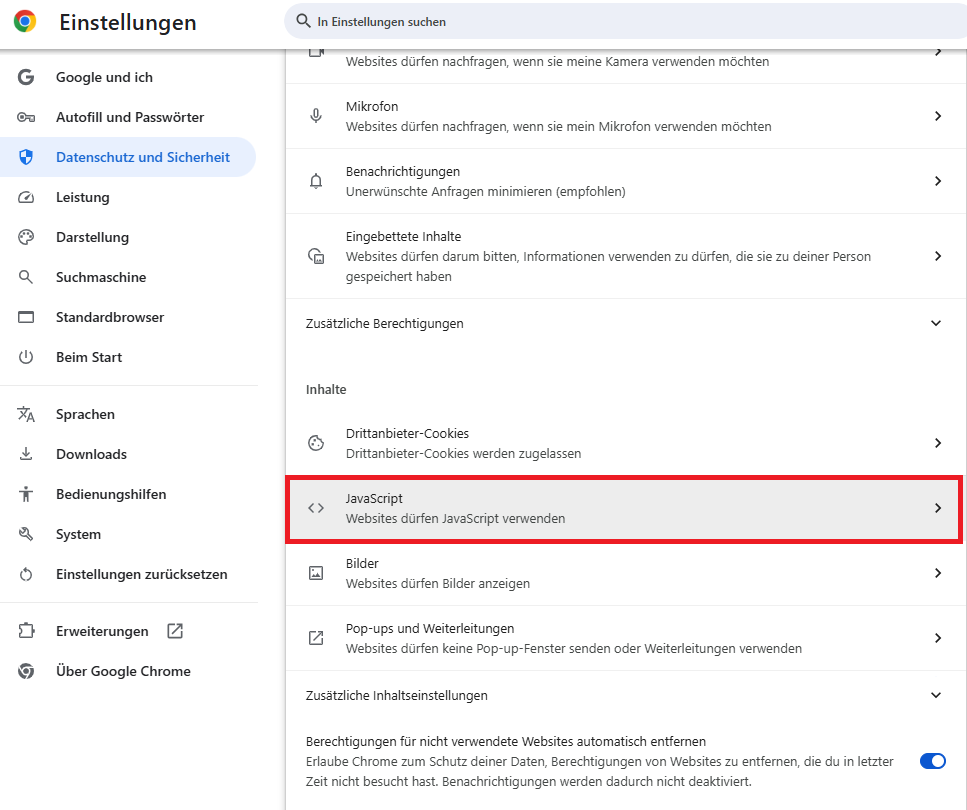Click the shield icon for Datenschutz

pyautogui.click(x=26, y=157)
